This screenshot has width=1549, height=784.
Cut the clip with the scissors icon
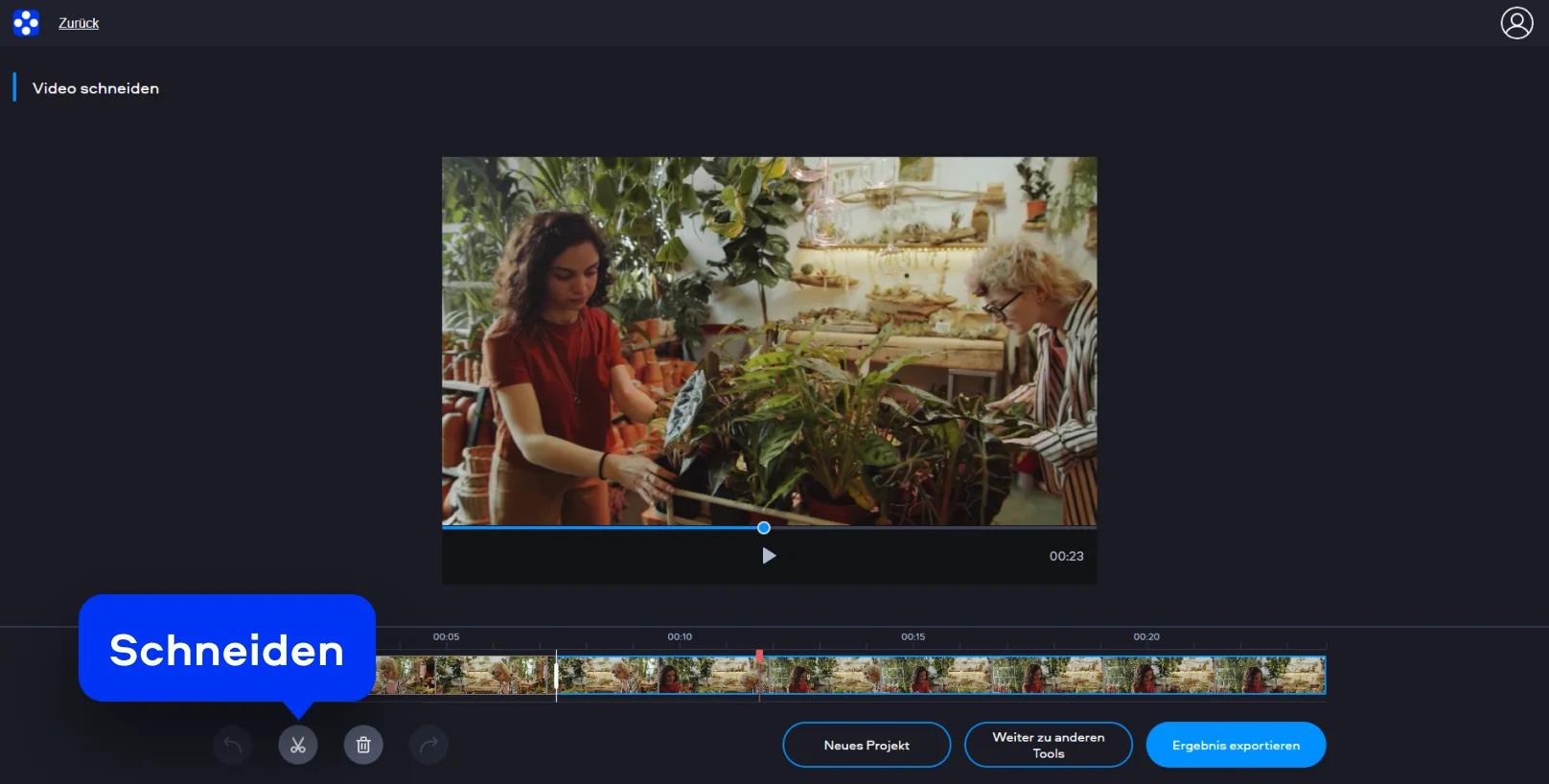pos(298,745)
